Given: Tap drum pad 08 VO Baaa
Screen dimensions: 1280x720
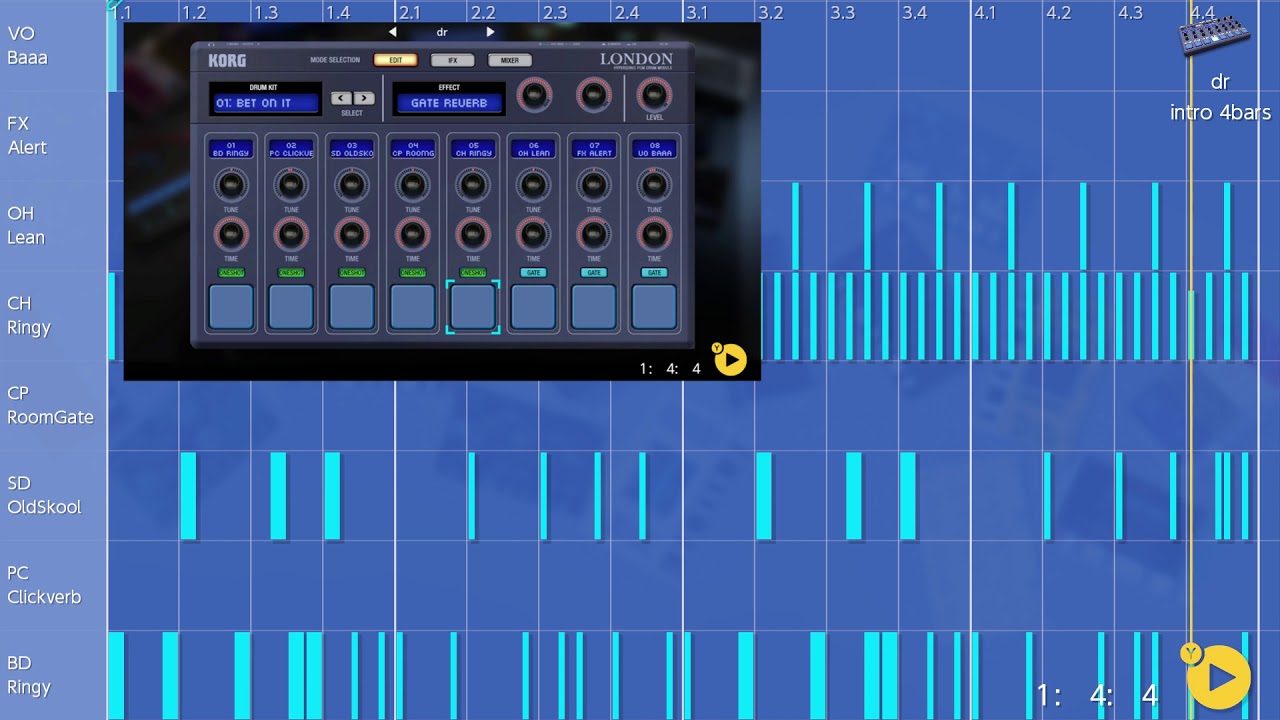Looking at the screenshot, I should (654, 307).
